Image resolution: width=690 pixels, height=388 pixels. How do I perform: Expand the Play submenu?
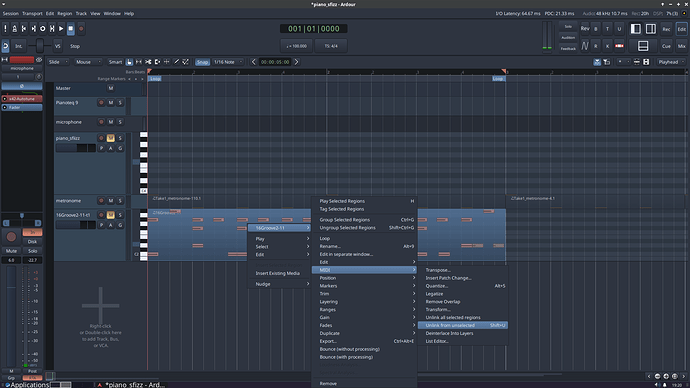(279, 239)
